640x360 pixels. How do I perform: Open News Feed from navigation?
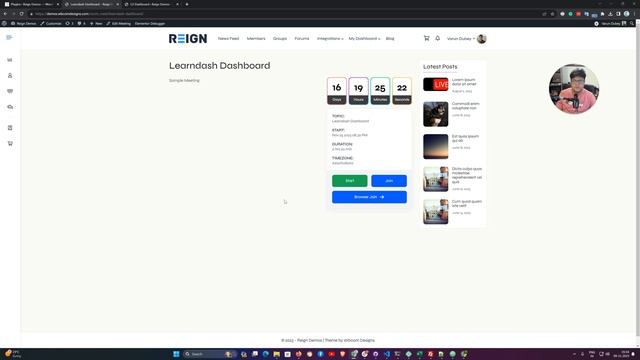(x=228, y=39)
